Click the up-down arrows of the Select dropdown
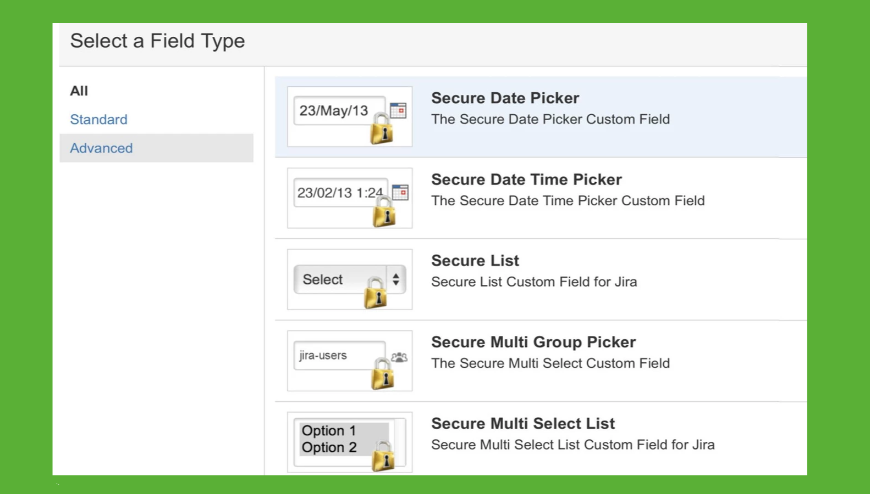870x494 pixels. [x=396, y=280]
